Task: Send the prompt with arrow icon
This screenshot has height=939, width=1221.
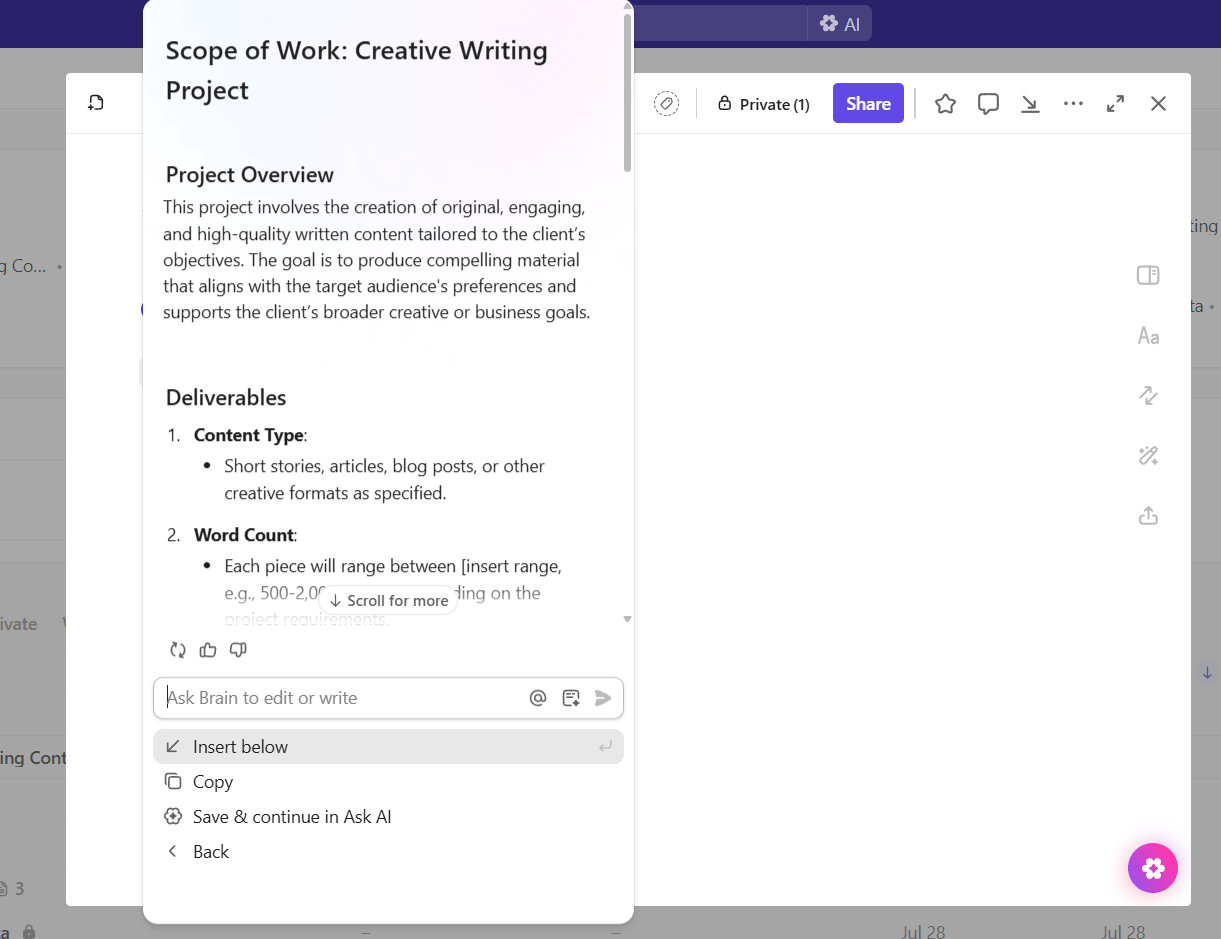Action: [603, 698]
